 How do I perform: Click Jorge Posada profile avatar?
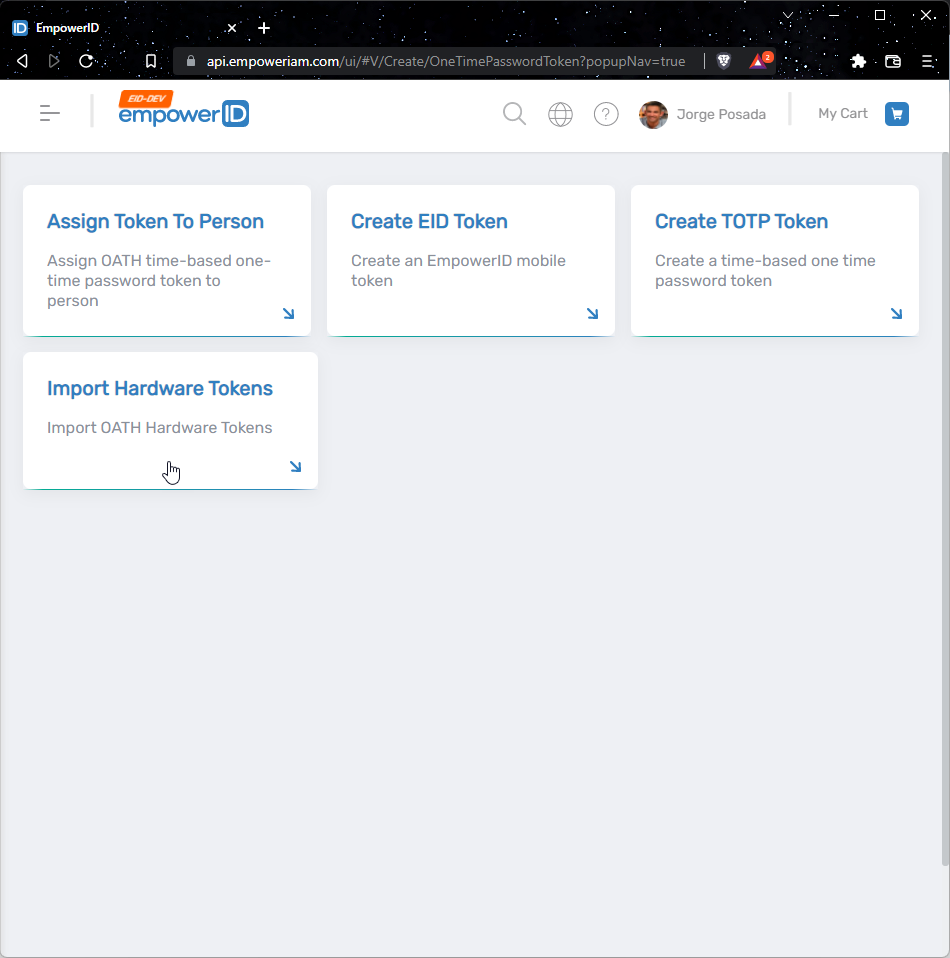(x=653, y=115)
